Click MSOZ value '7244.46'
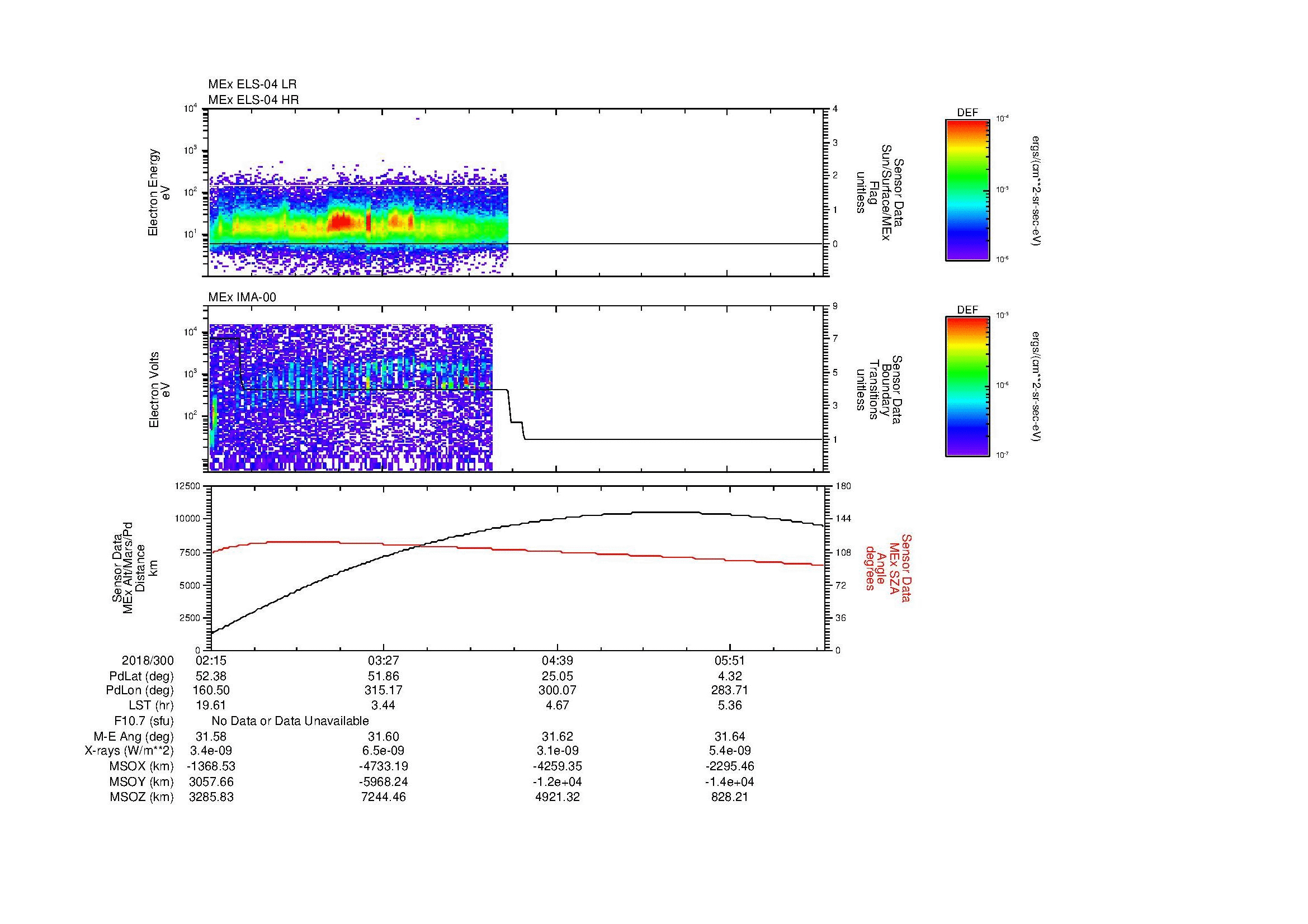This screenshot has height=924, width=1308. (384, 797)
